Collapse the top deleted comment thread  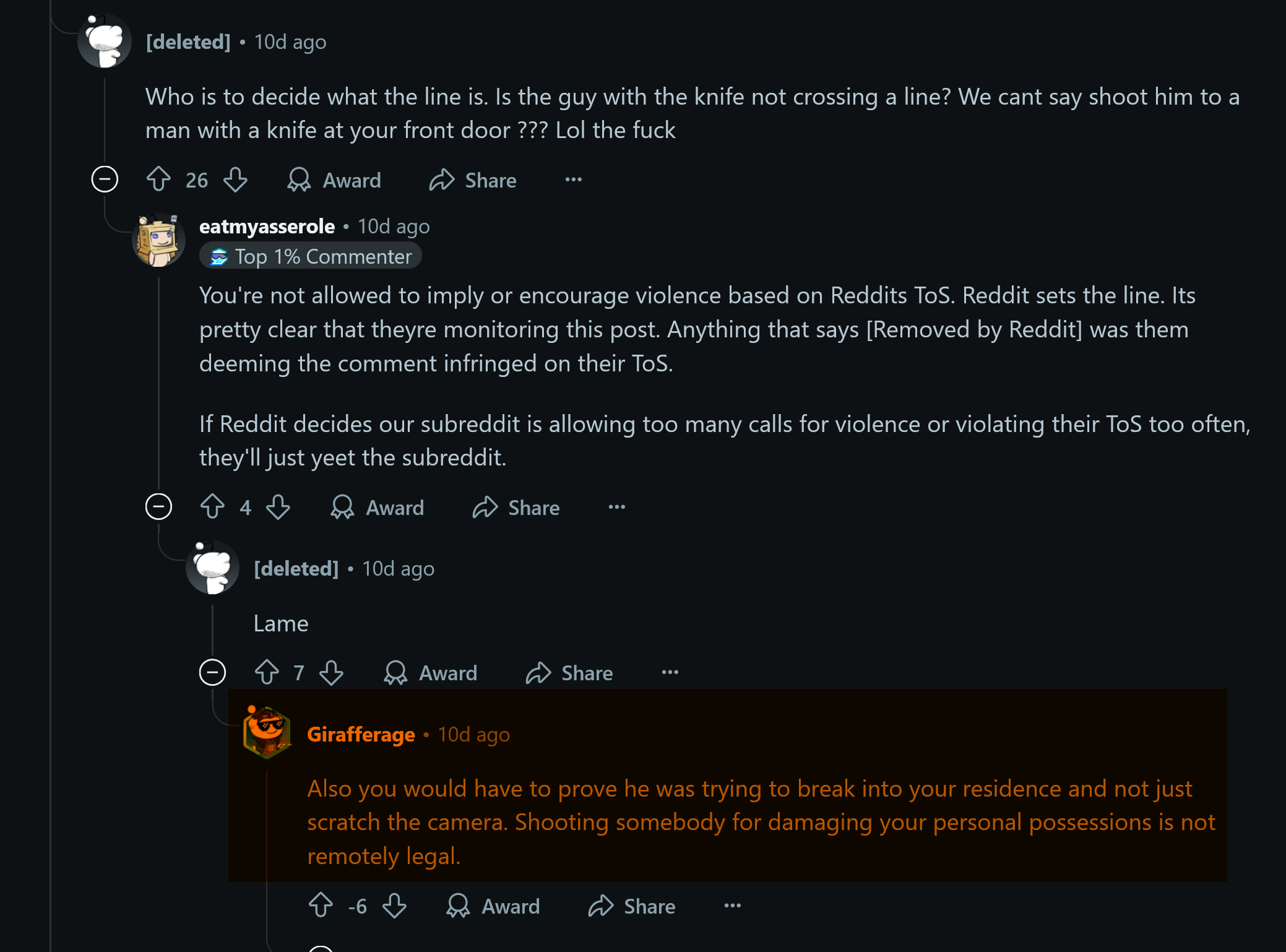(105, 180)
